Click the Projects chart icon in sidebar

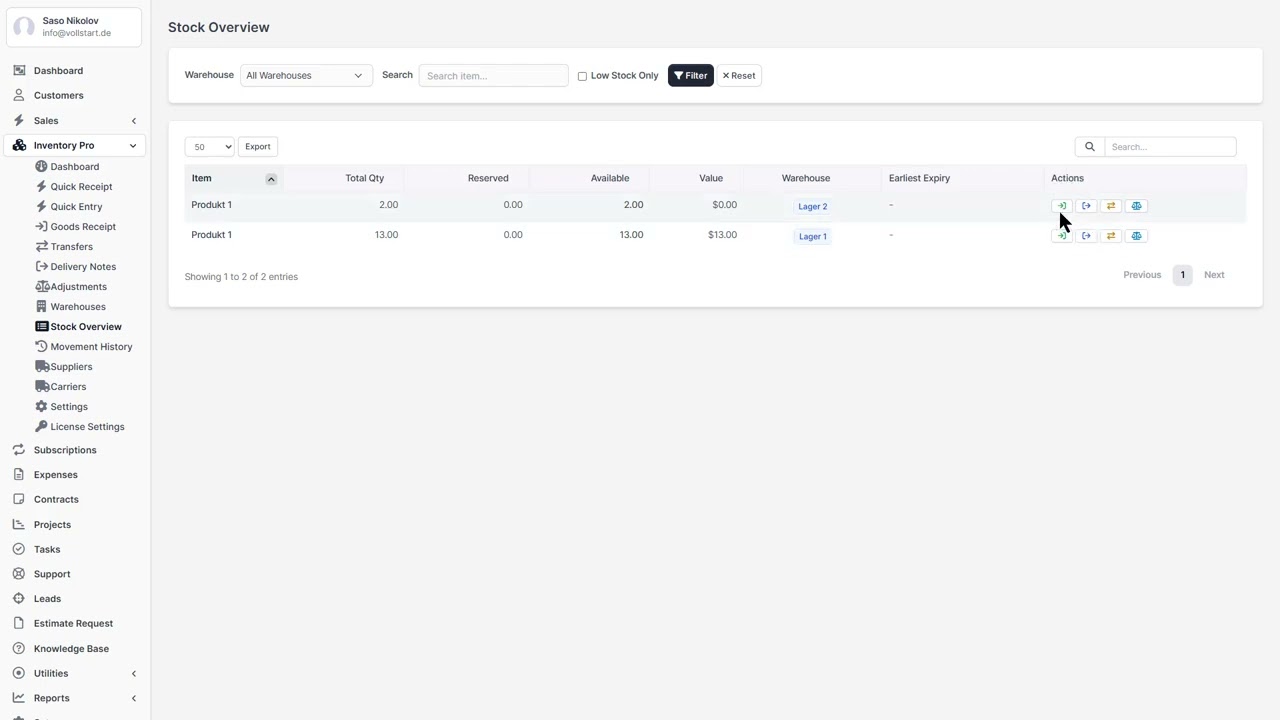(19, 524)
